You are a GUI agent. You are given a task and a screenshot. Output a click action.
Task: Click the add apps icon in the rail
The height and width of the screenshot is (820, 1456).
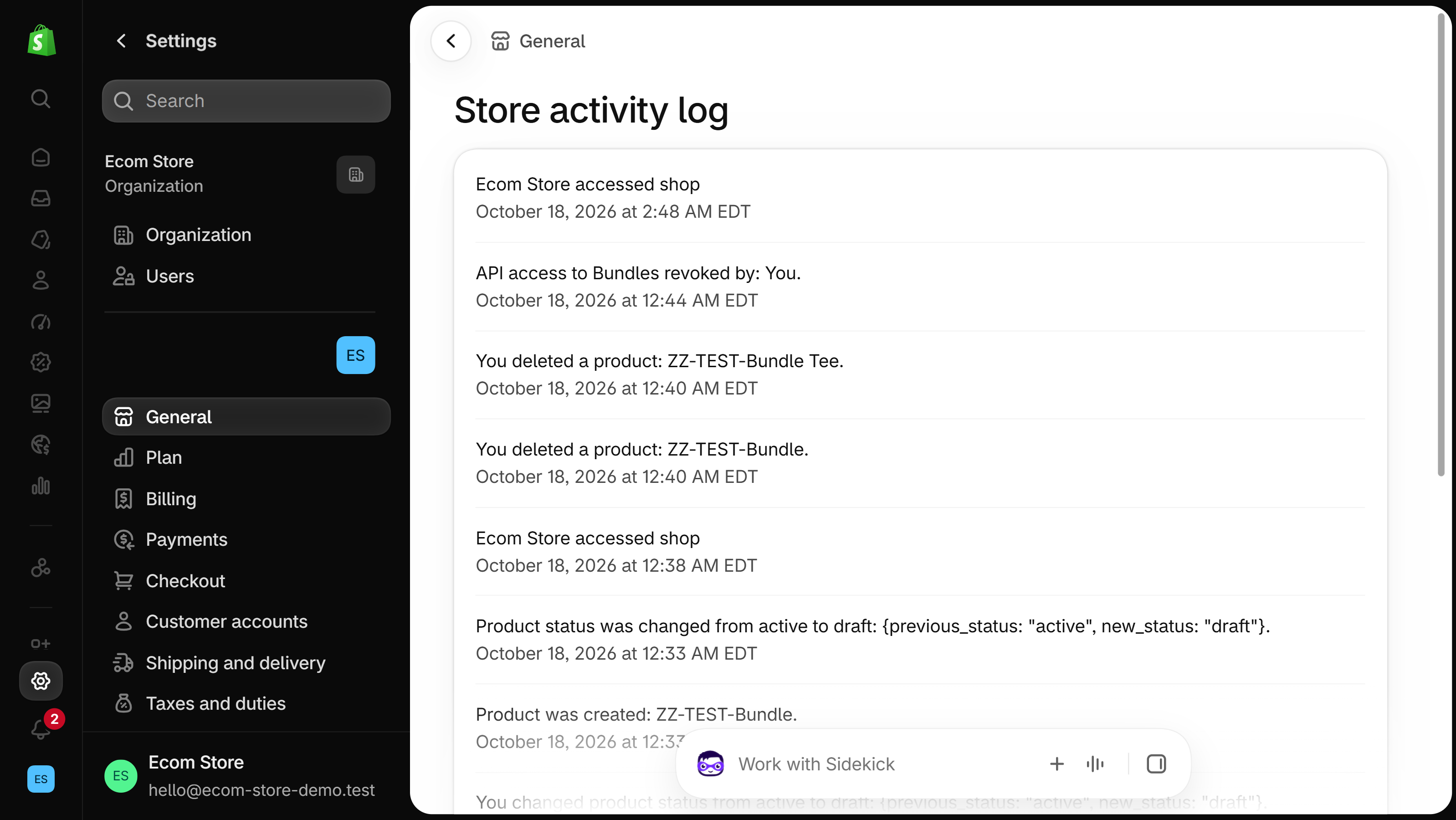(41, 643)
